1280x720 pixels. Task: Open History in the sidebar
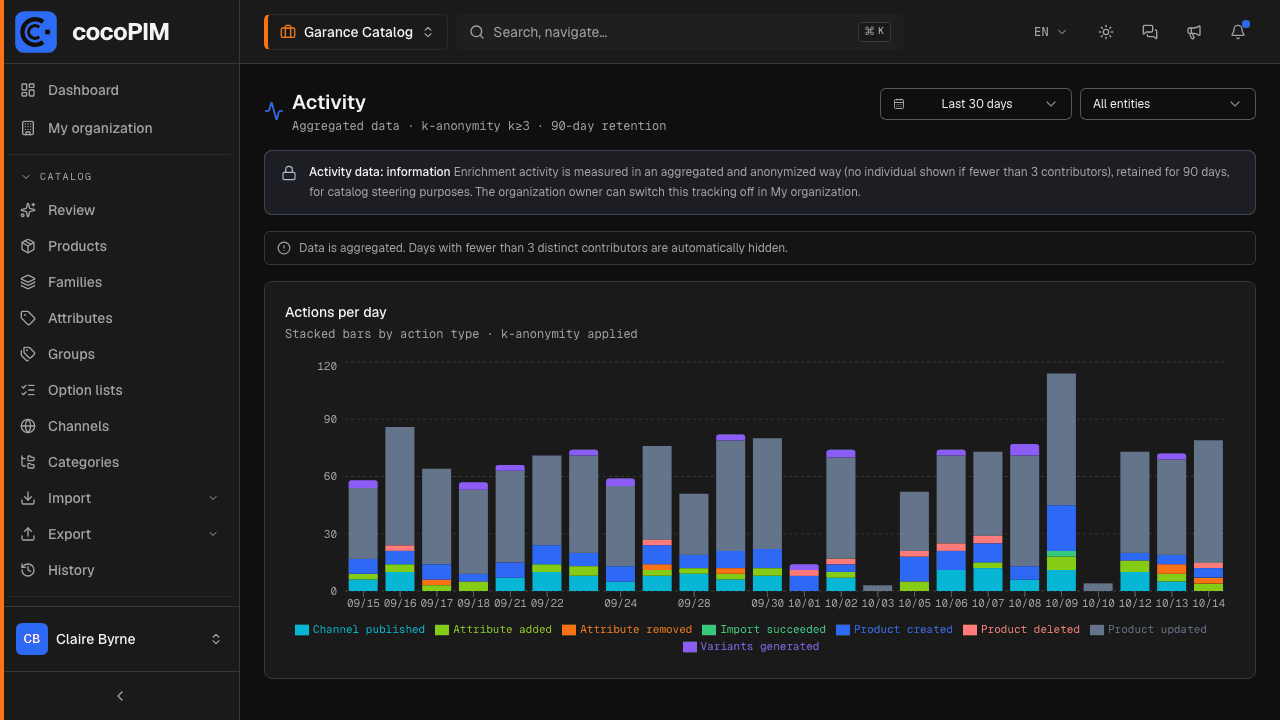pos(120,570)
